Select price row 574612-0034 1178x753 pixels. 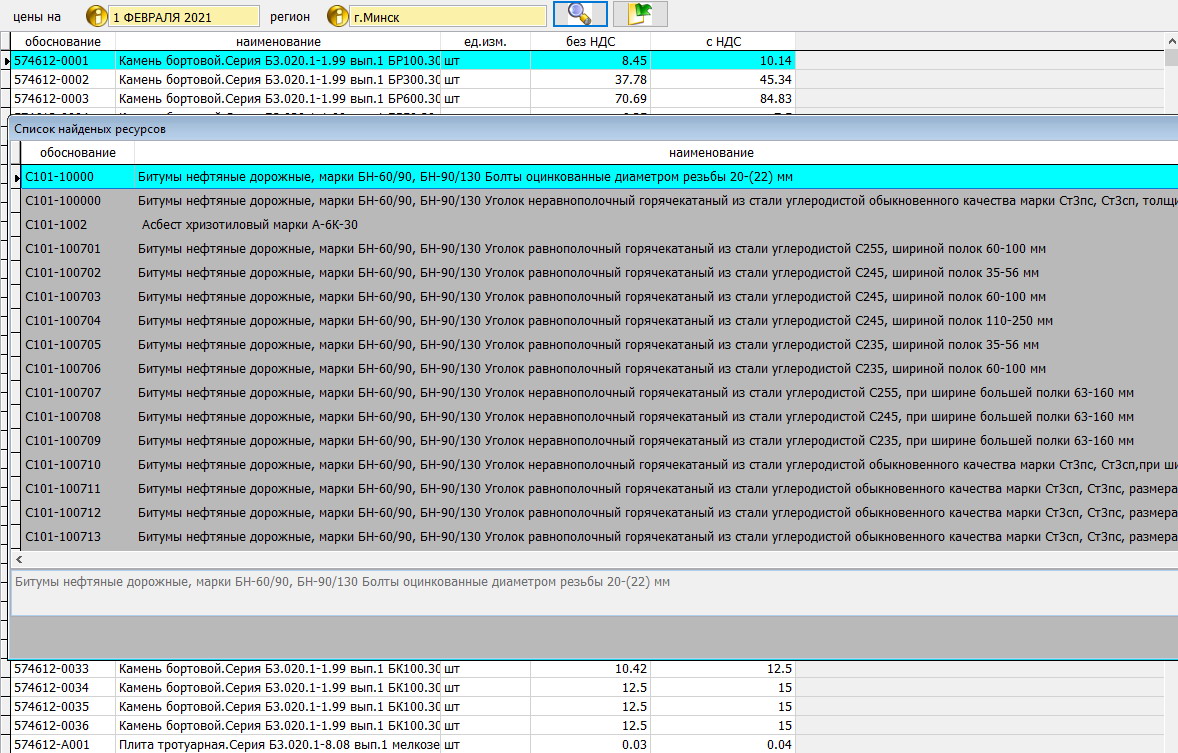click(403, 688)
